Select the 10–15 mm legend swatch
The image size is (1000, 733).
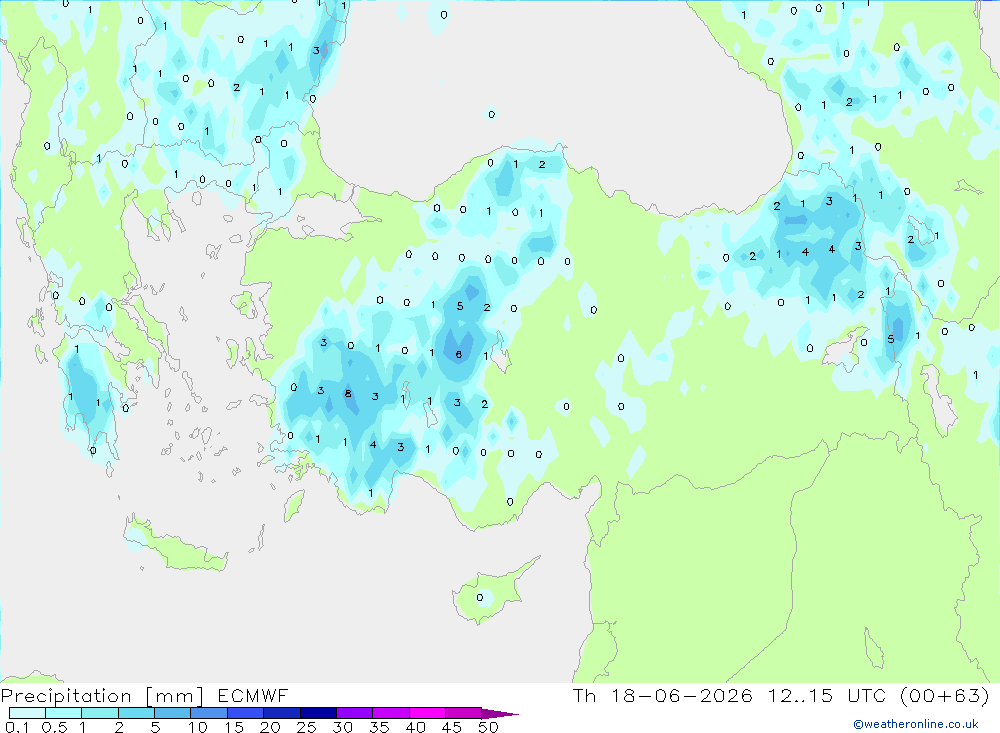(x=209, y=713)
